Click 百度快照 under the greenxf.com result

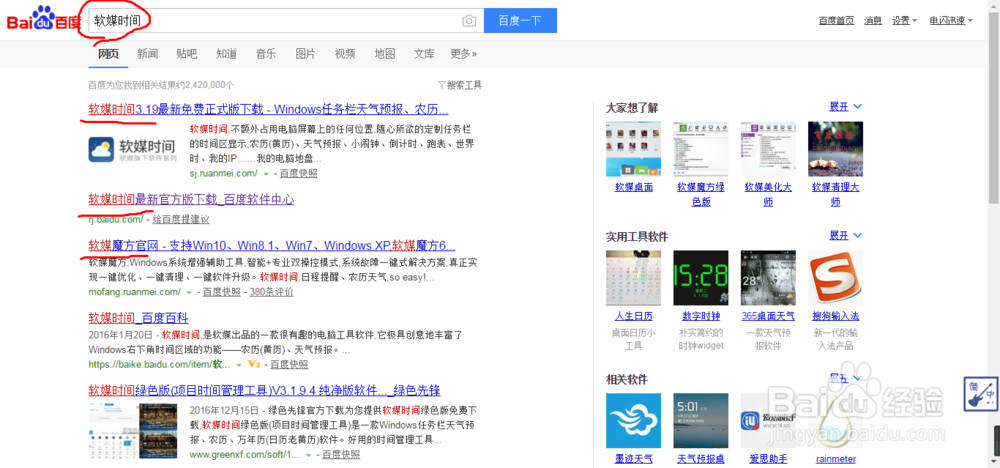(341, 455)
